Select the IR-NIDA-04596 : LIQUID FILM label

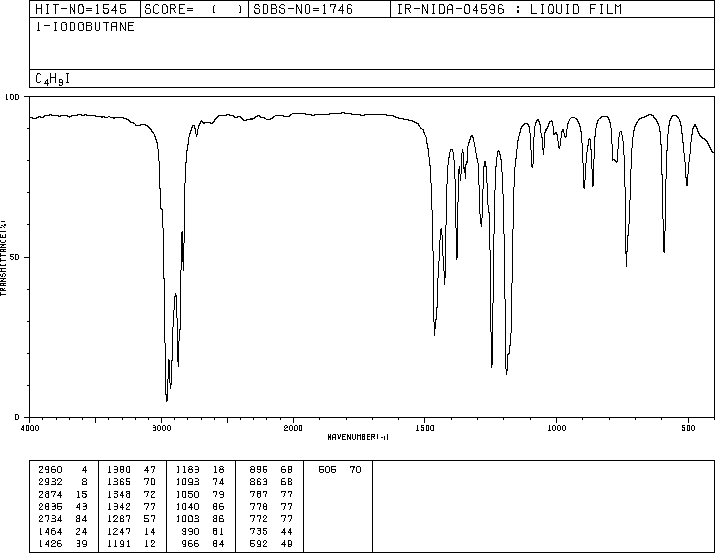pos(509,9)
